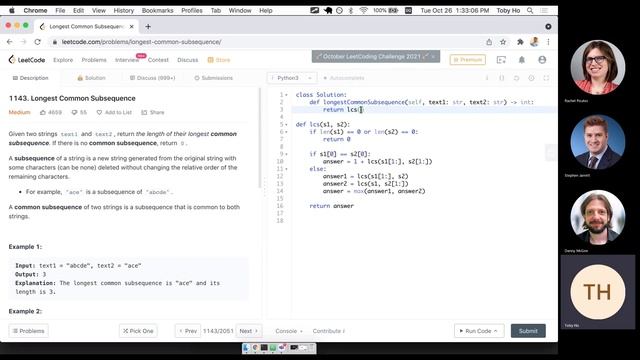Open the Contribute link
640x360 pixels.
(329, 331)
